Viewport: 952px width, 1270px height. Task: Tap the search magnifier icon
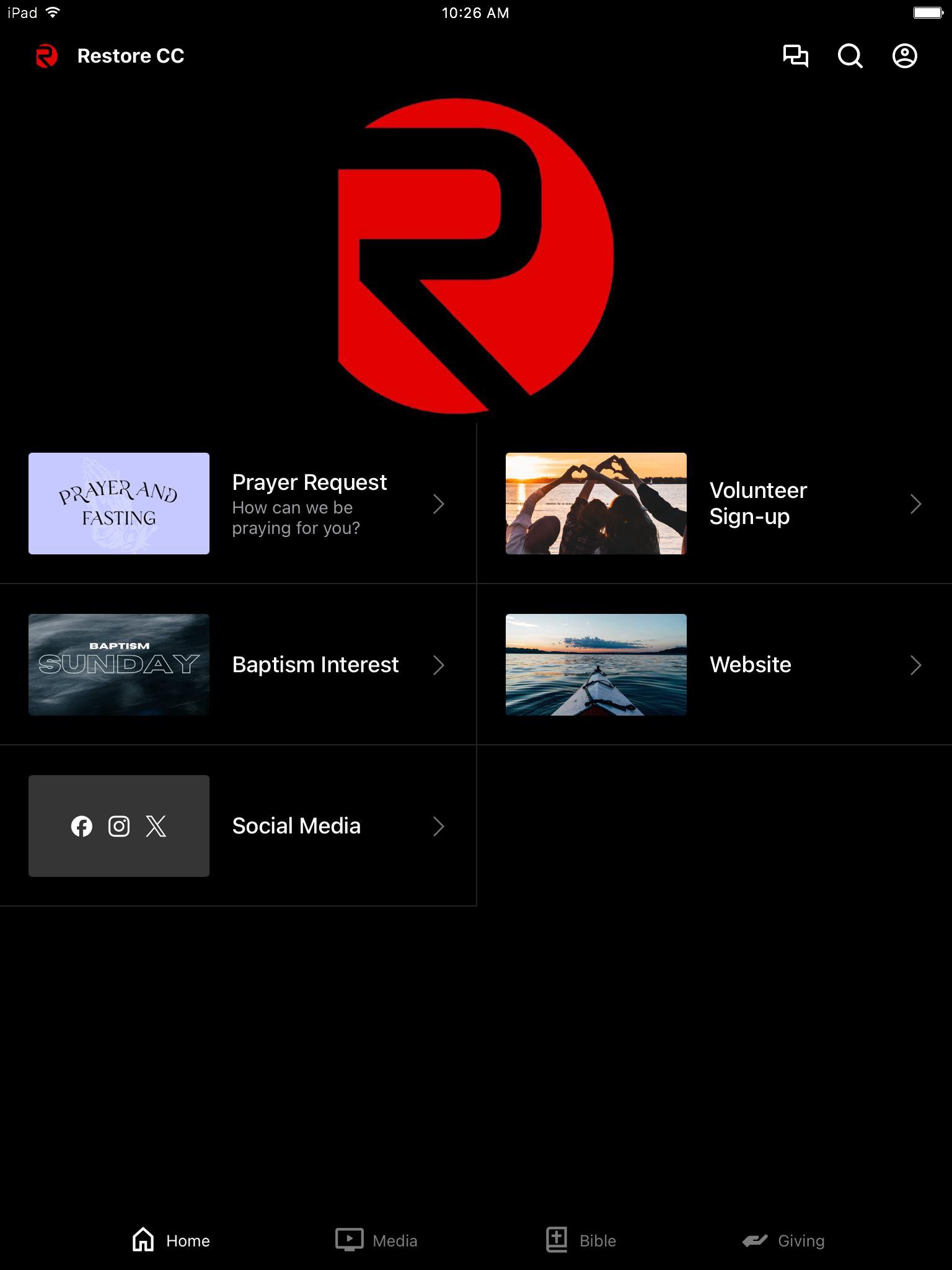coord(850,56)
